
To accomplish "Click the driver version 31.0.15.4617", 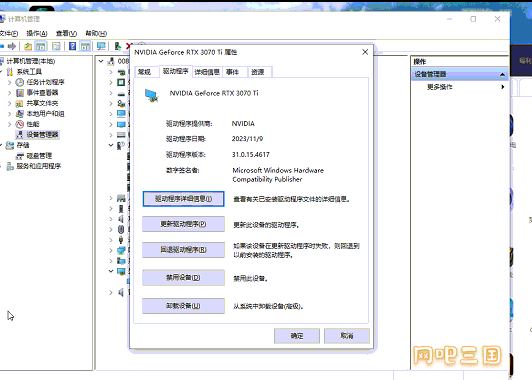I will [x=251, y=154].
